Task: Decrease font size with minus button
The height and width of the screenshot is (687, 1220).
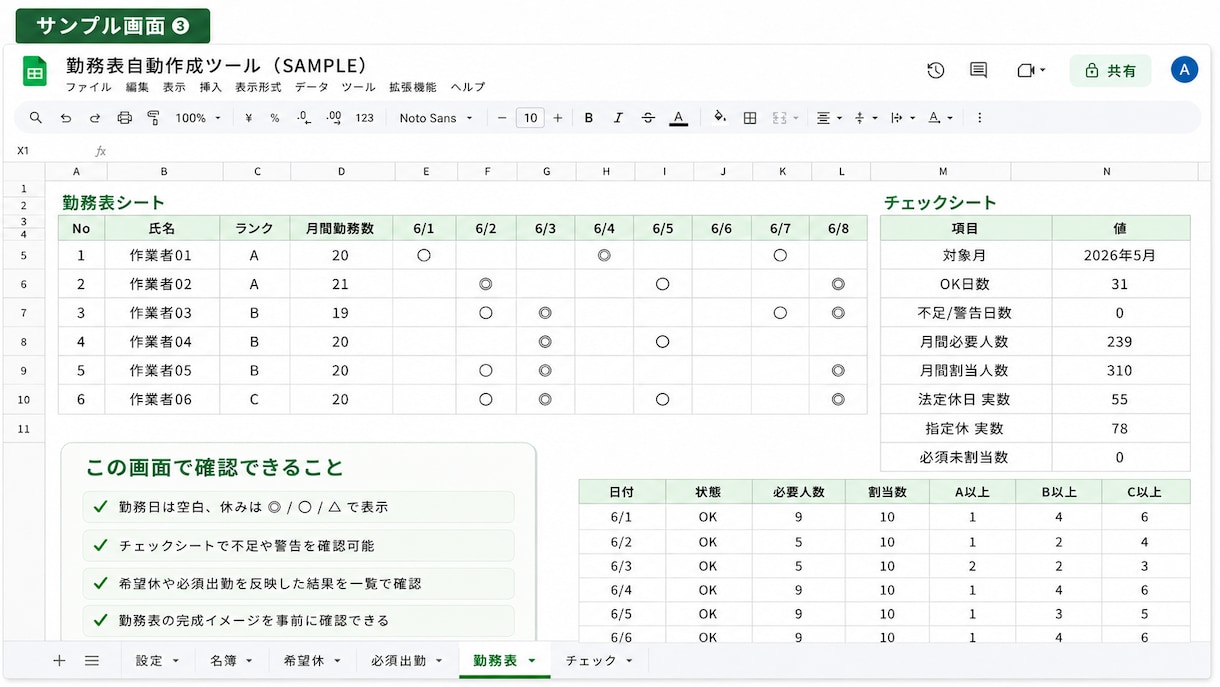Action: (502, 118)
